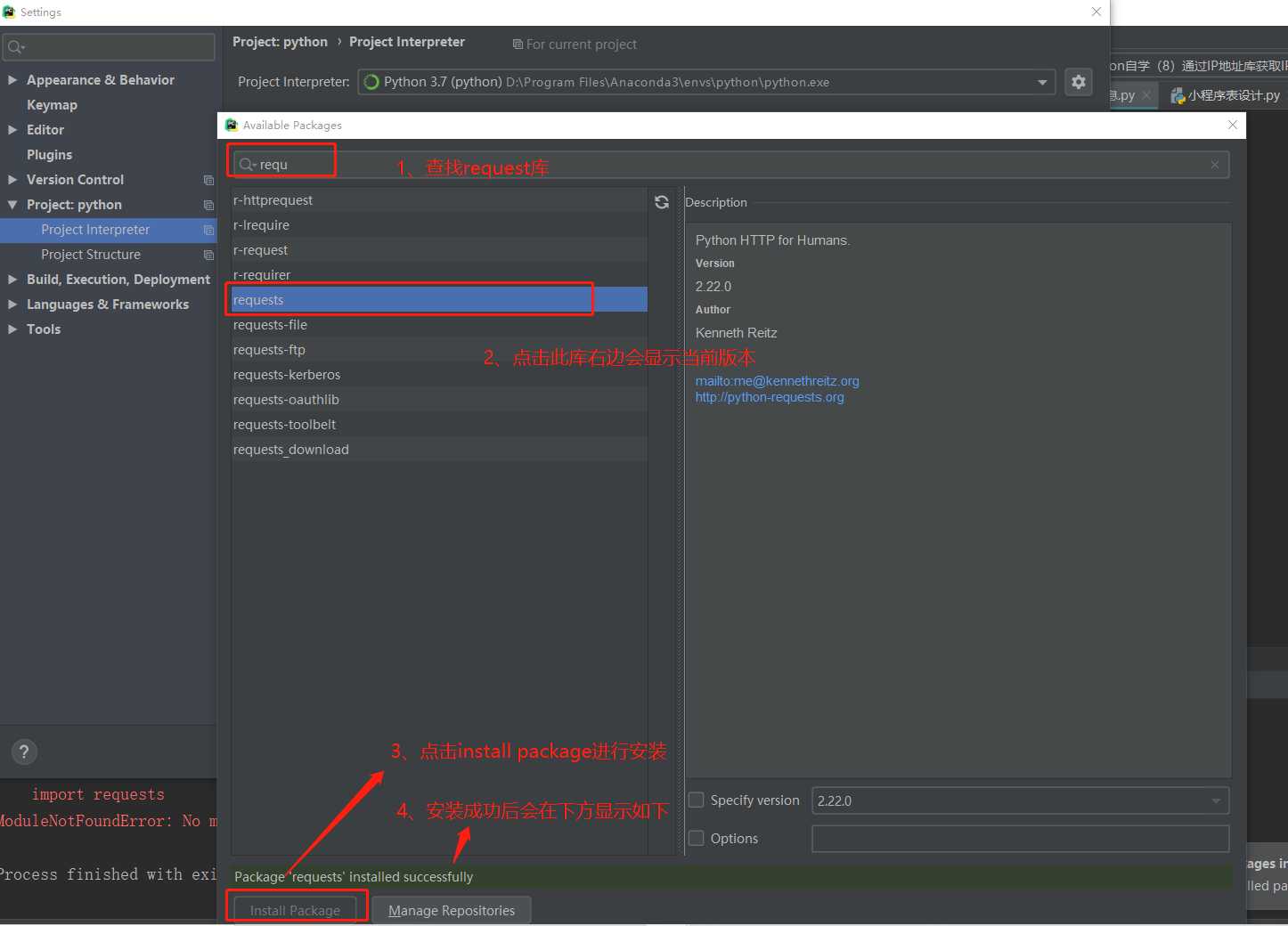Viewport: 1288px width, 926px height.
Task: Close the Available Packages dialog
Action: [1233, 125]
